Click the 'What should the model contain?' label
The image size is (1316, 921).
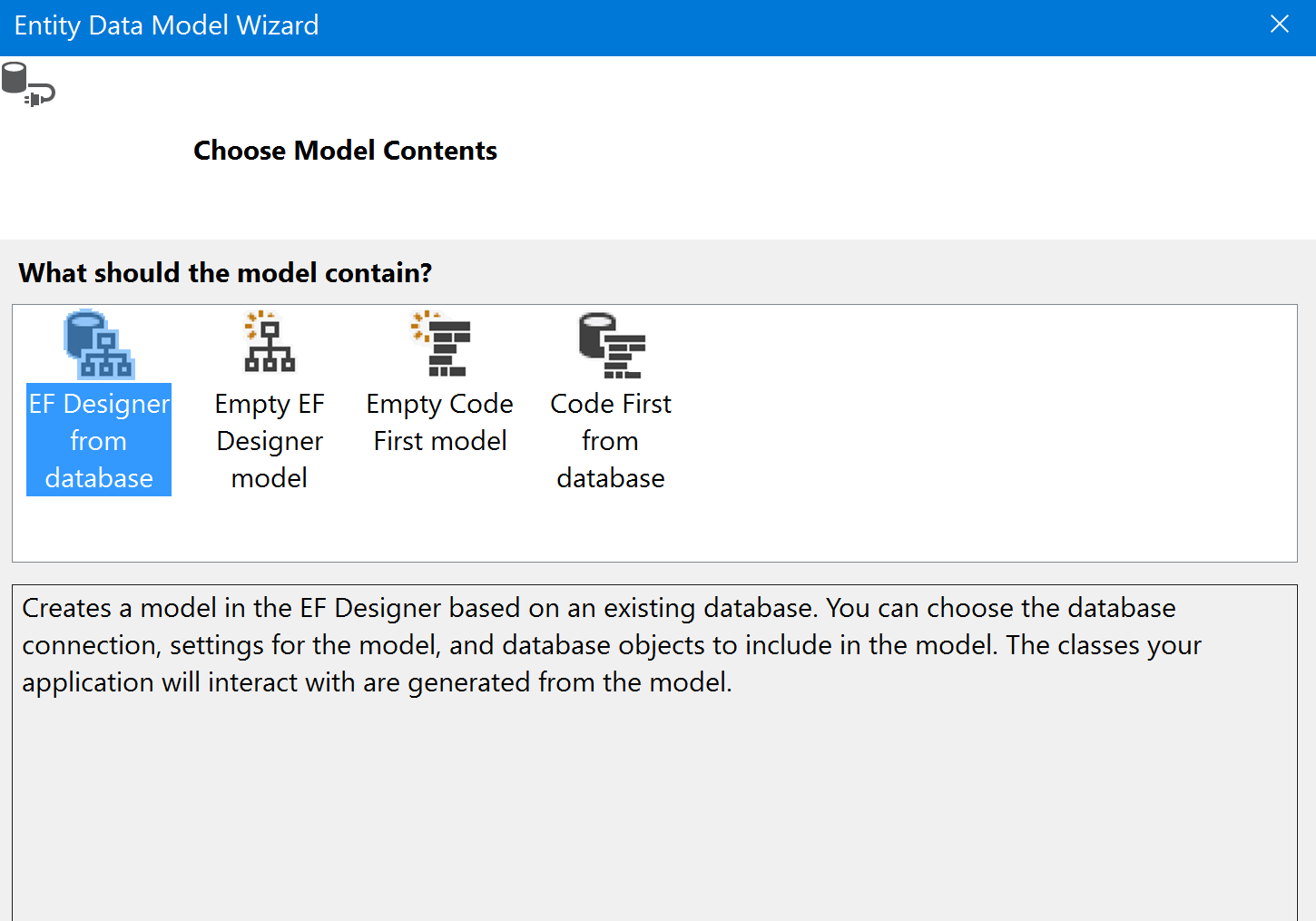point(225,273)
